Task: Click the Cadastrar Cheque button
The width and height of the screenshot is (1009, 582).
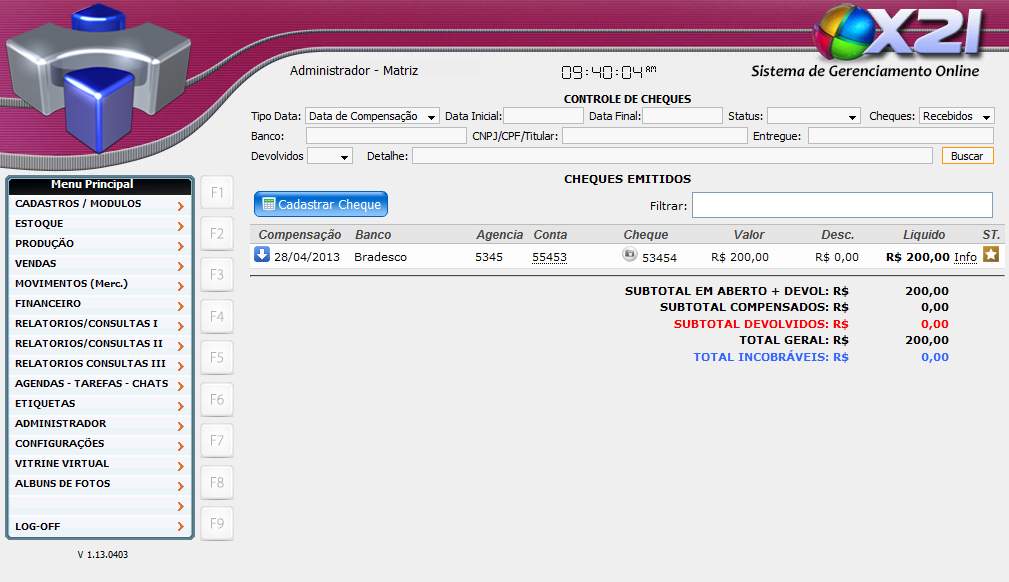Action: pyautogui.click(x=321, y=204)
